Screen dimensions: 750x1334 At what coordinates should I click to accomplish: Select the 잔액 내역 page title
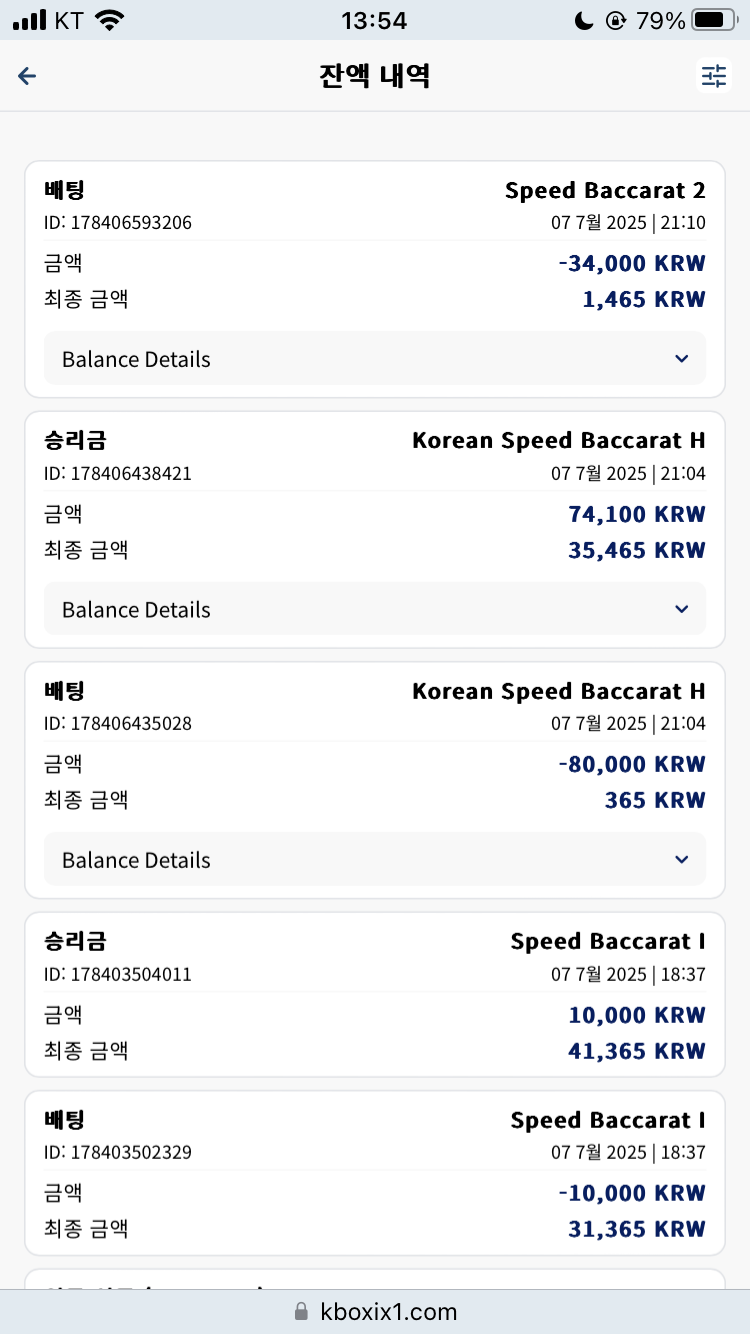(375, 76)
